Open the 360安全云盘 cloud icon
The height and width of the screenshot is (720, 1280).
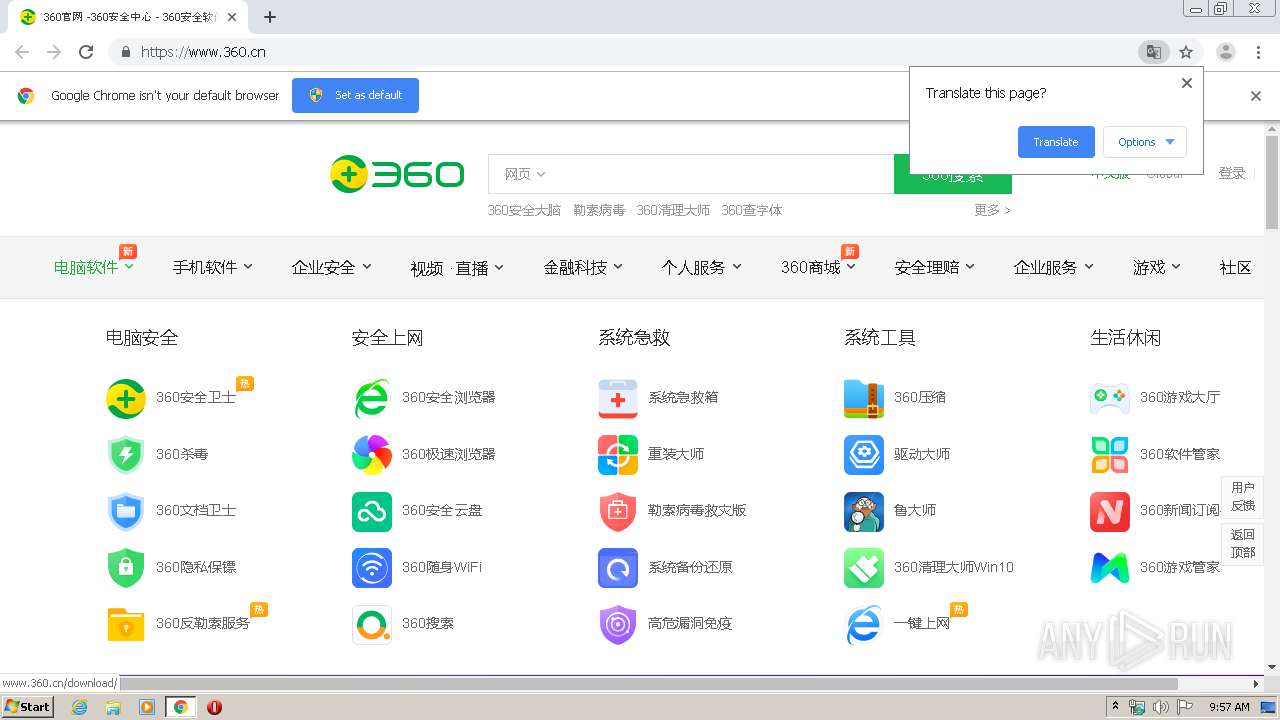pos(372,511)
